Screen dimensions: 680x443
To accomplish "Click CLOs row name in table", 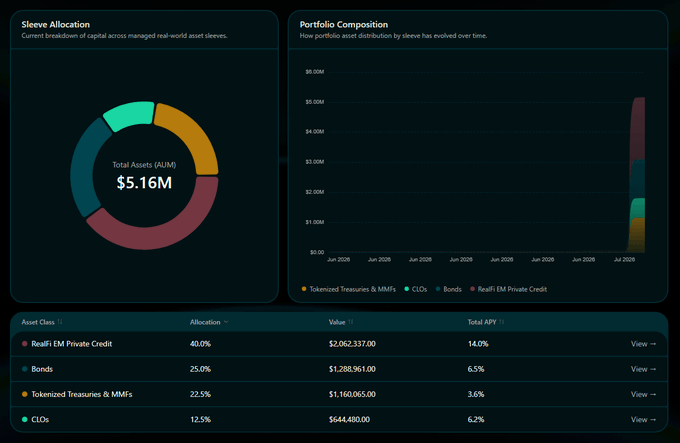I will click(40, 419).
